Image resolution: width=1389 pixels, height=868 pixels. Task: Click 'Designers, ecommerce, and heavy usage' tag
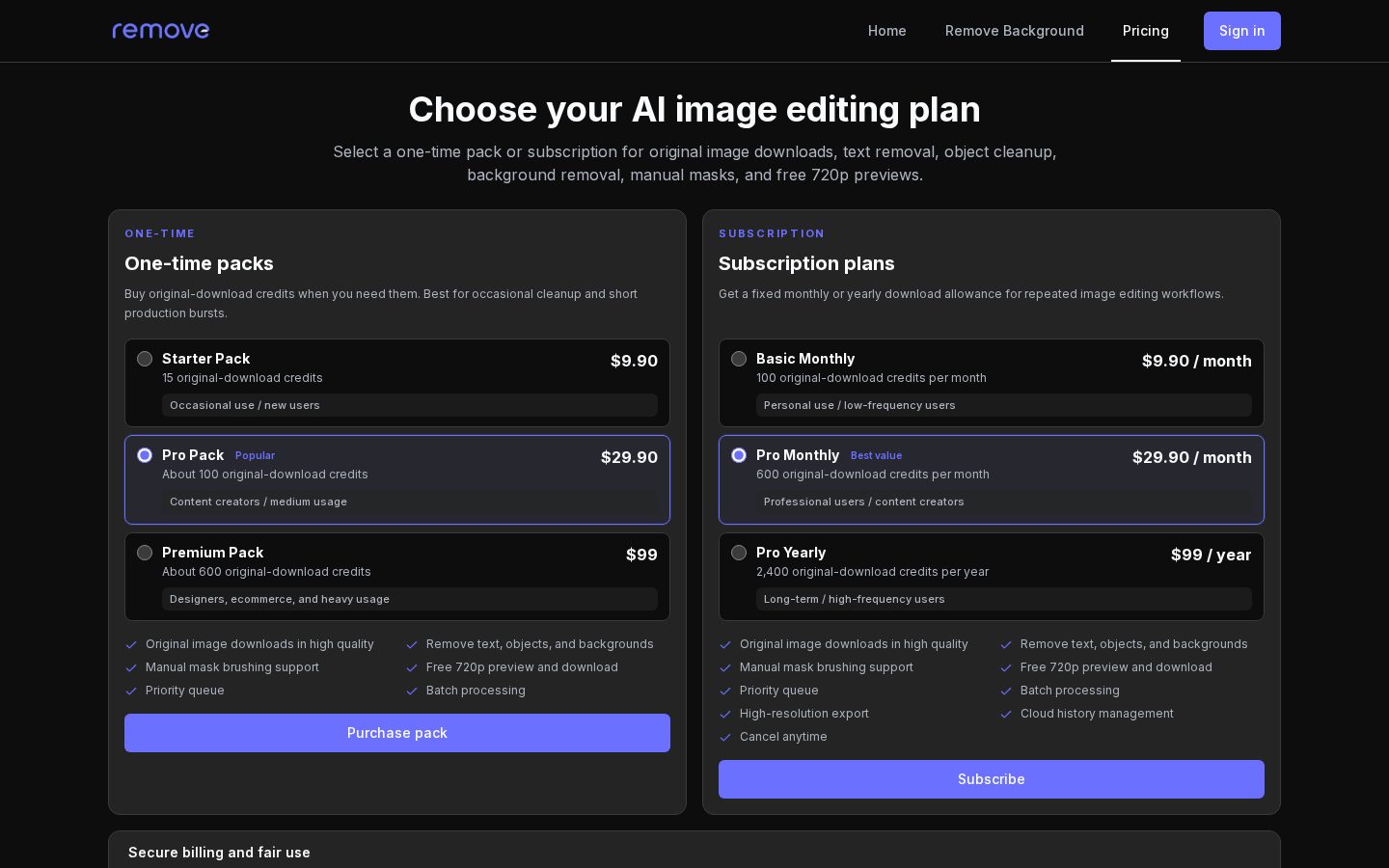click(x=410, y=599)
